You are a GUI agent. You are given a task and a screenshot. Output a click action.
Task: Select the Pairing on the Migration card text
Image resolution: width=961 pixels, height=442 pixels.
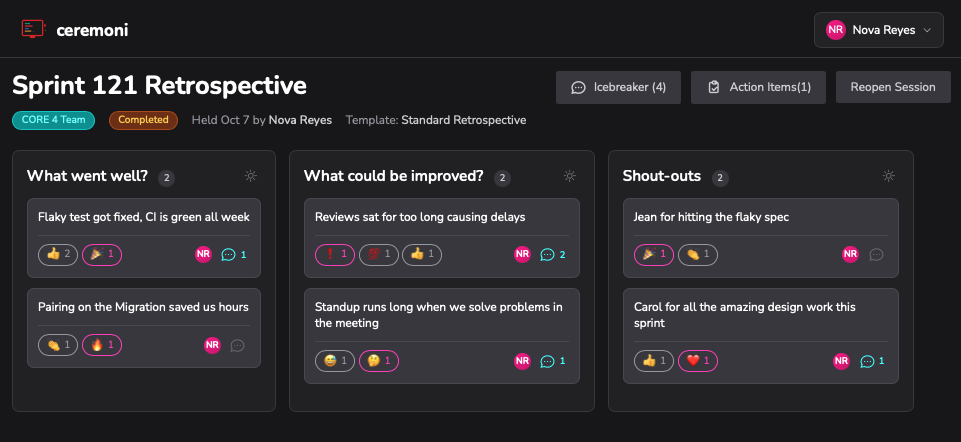(143, 307)
